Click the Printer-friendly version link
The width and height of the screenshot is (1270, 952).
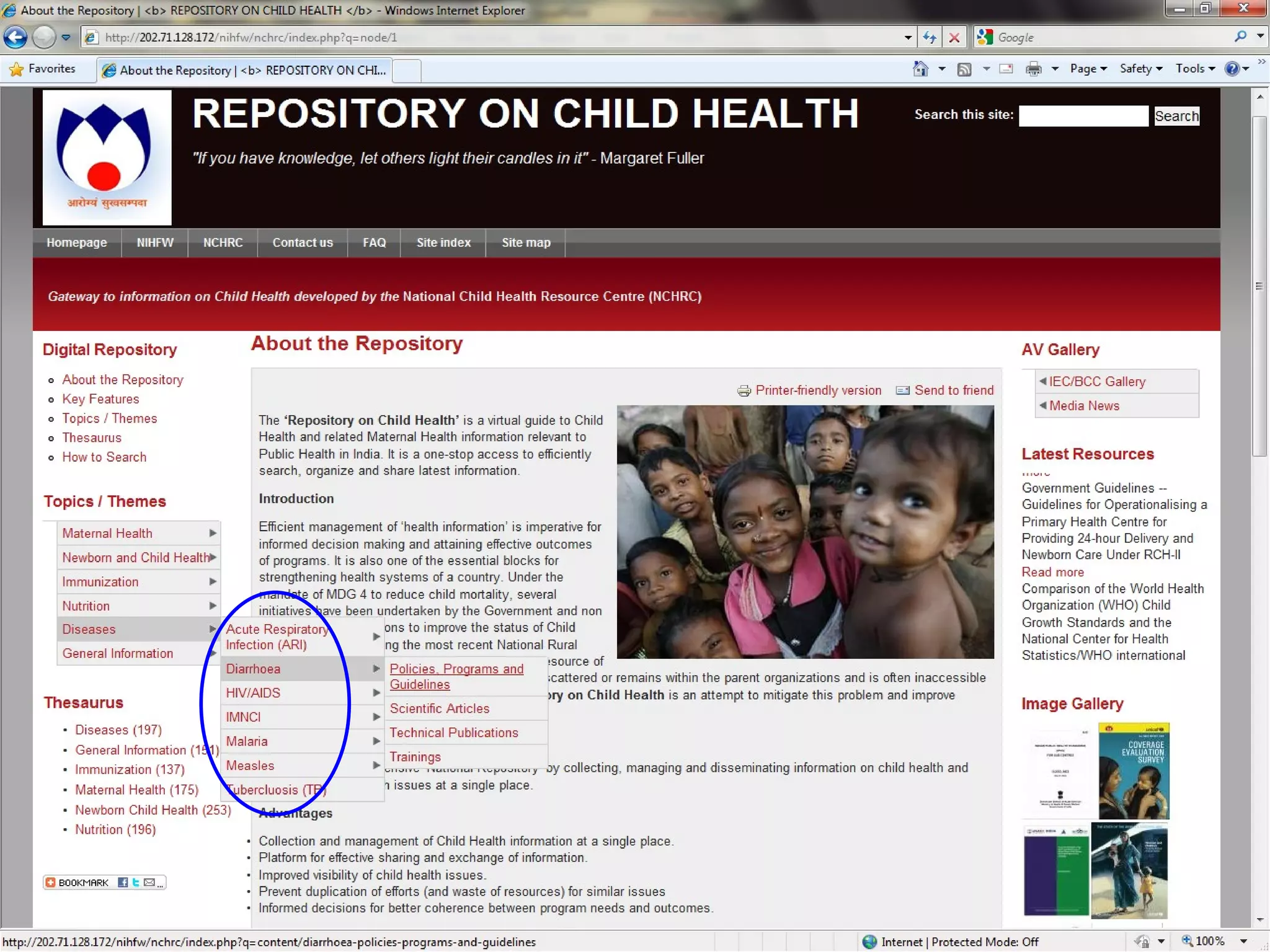coord(817,390)
